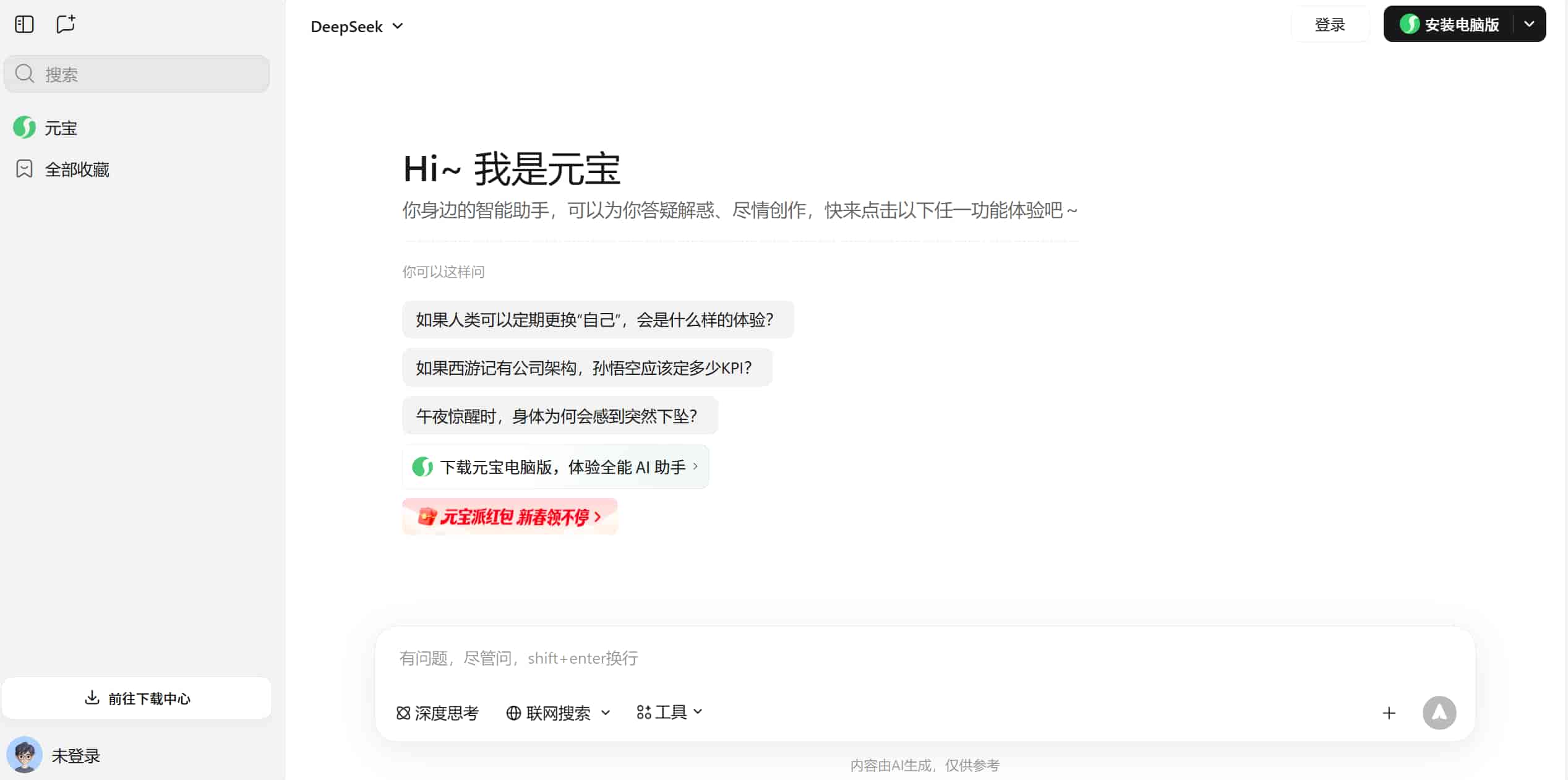This screenshot has width=1568, height=780.
Task: Click 前往下载中心 download button
Action: 137,698
